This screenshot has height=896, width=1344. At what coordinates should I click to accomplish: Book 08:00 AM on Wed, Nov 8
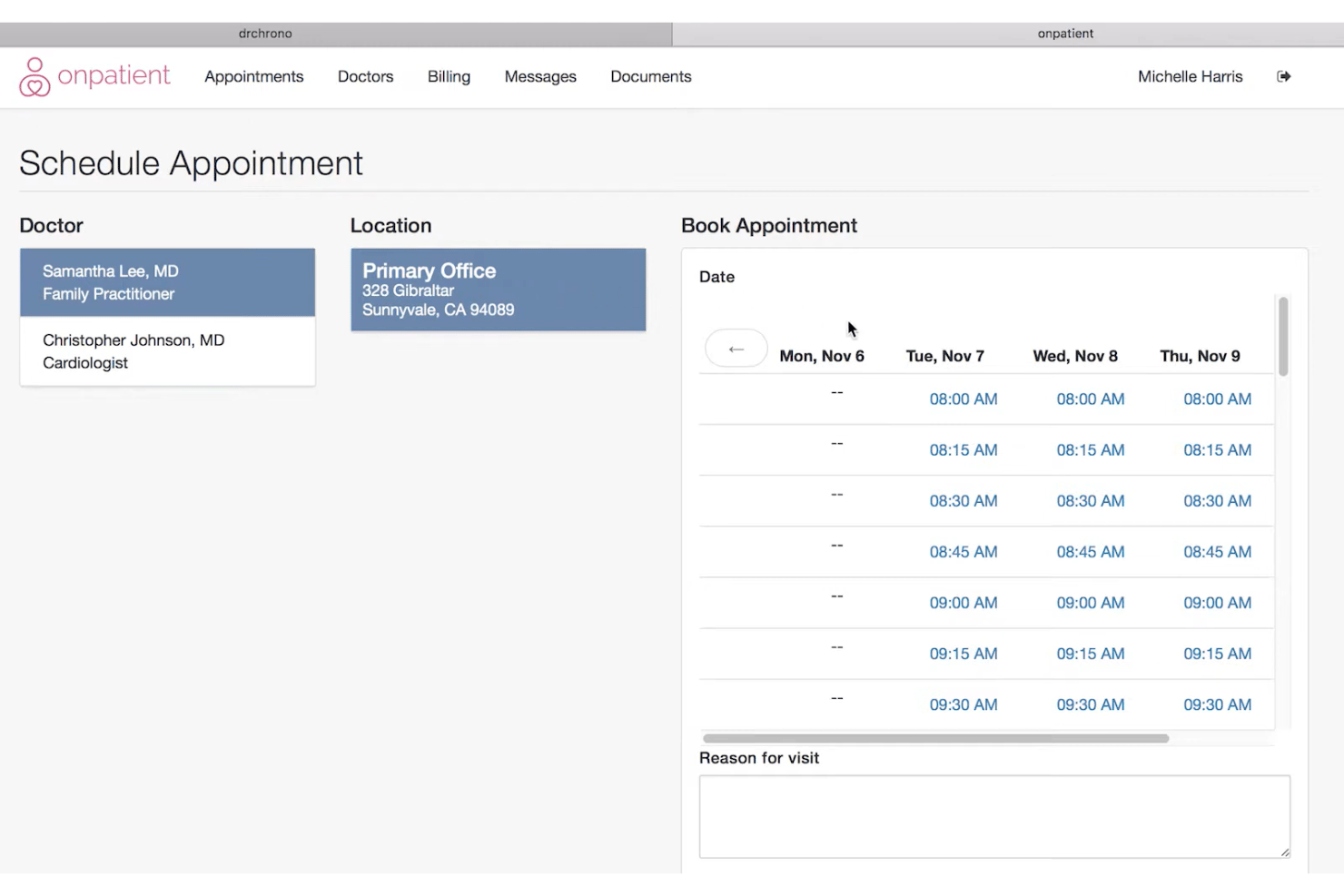[1091, 399]
